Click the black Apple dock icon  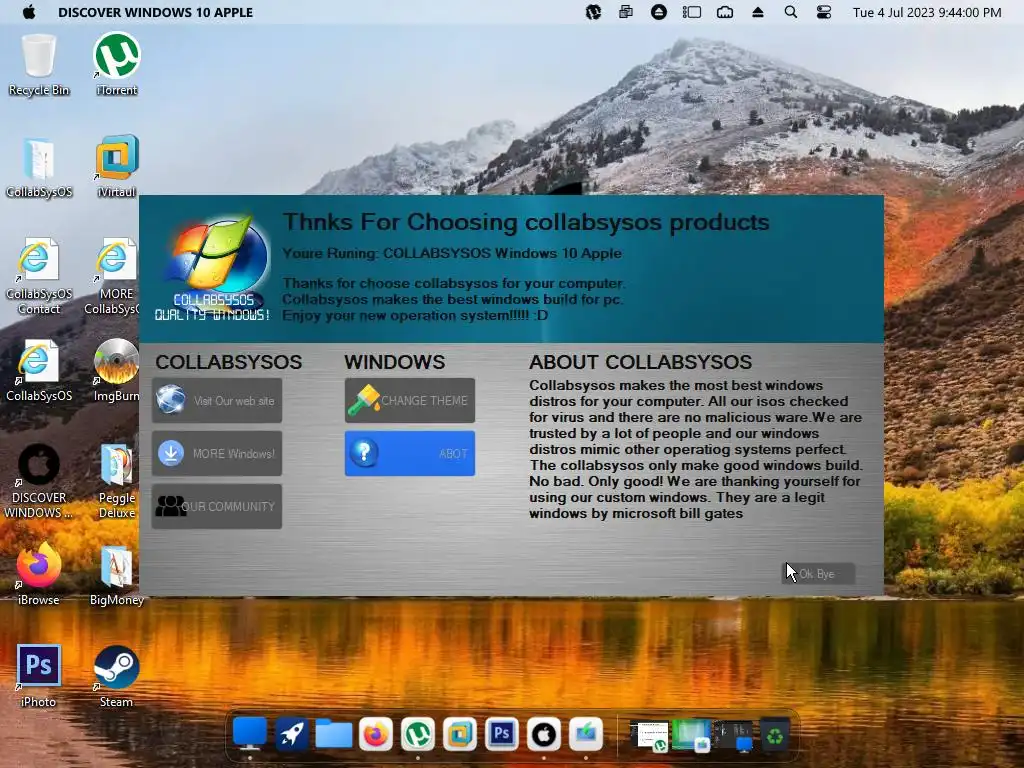click(x=544, y=735)
